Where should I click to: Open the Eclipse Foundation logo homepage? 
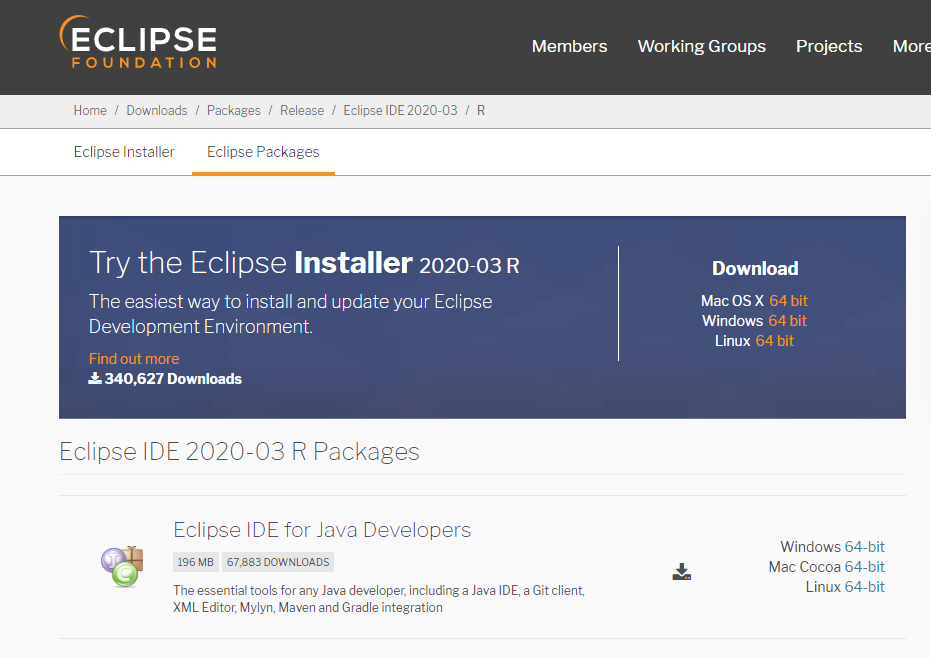[138, 42]
